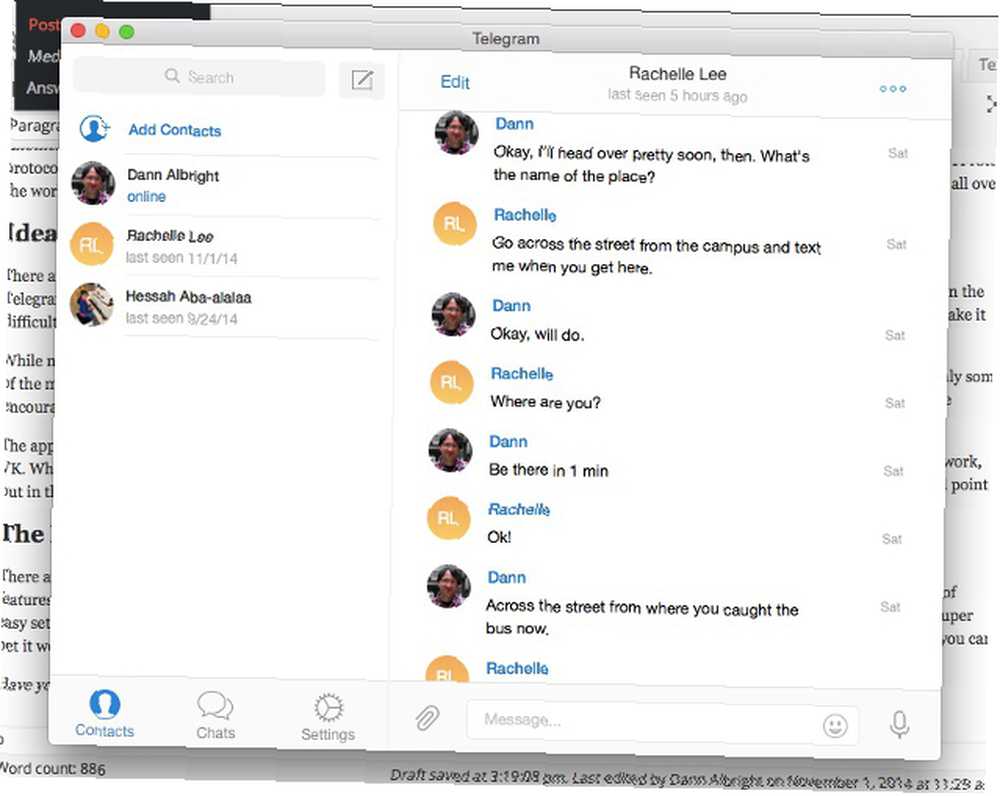Click Hessah Aba-alalaa's contact photo
The width and height of the screenshot is (1000, 796).
(91, 304)
